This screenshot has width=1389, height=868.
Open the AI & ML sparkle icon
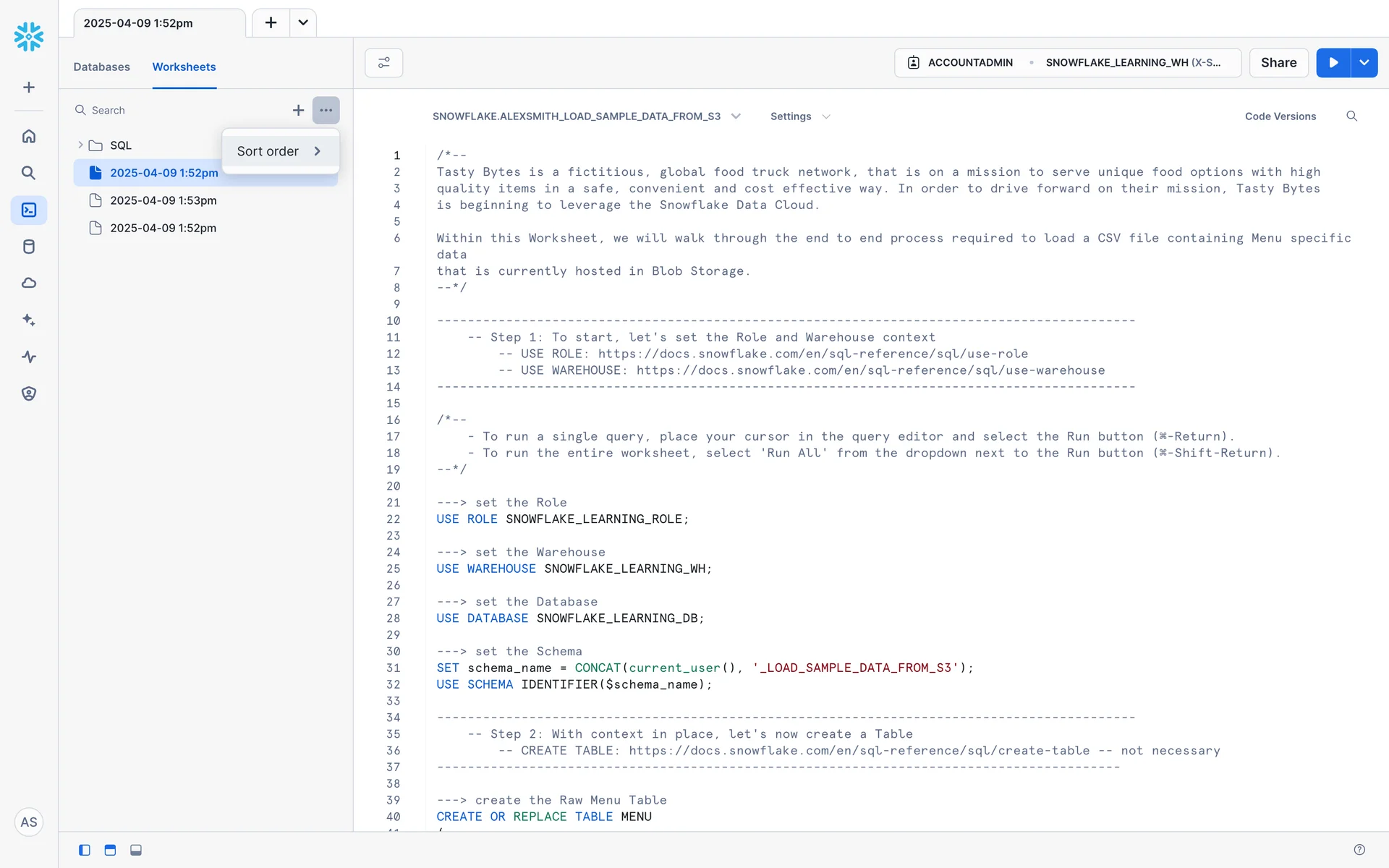tap(29, 320)
